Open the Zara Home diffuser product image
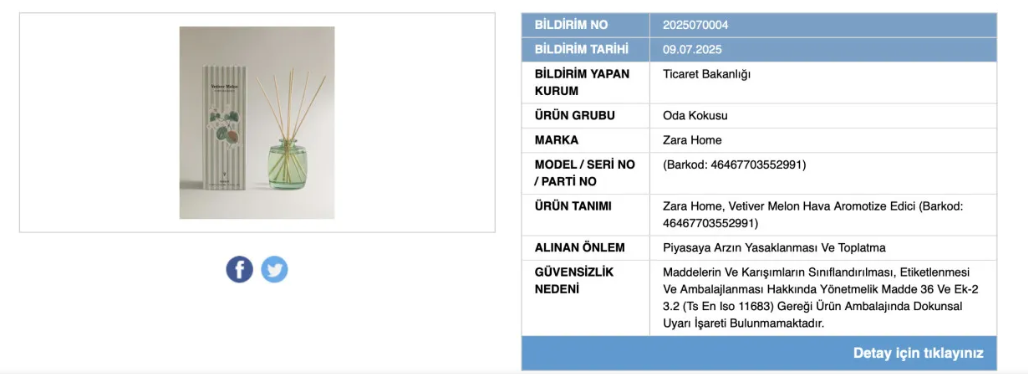Viewport: 1028px width, 374px height. point(257,123)
